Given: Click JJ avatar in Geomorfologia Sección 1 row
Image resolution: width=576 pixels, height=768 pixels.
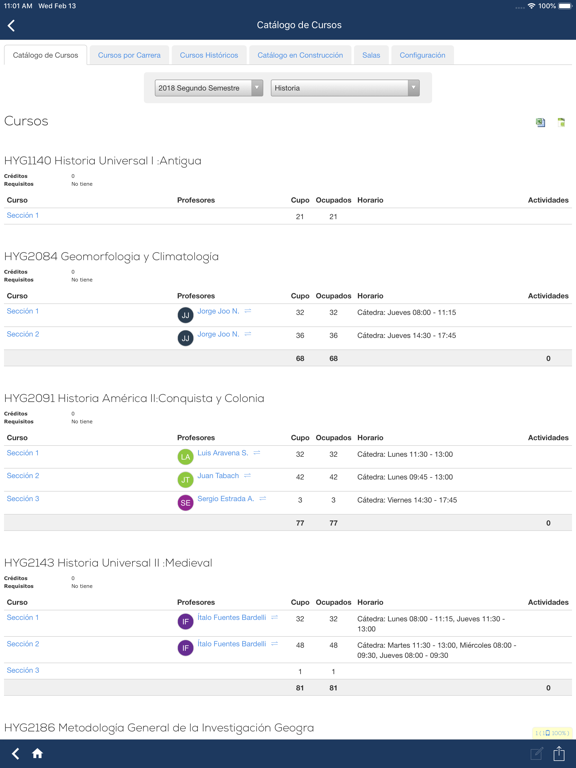Looking at the screenshot, I should [x=185, y=315].
